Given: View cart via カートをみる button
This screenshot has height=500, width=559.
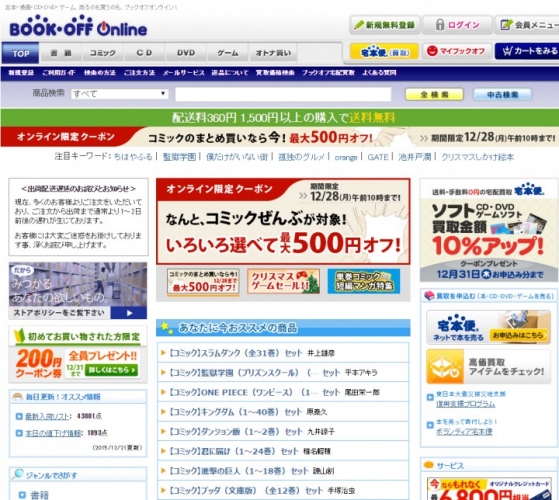Looking at the screenshot, I should [527, 51].
